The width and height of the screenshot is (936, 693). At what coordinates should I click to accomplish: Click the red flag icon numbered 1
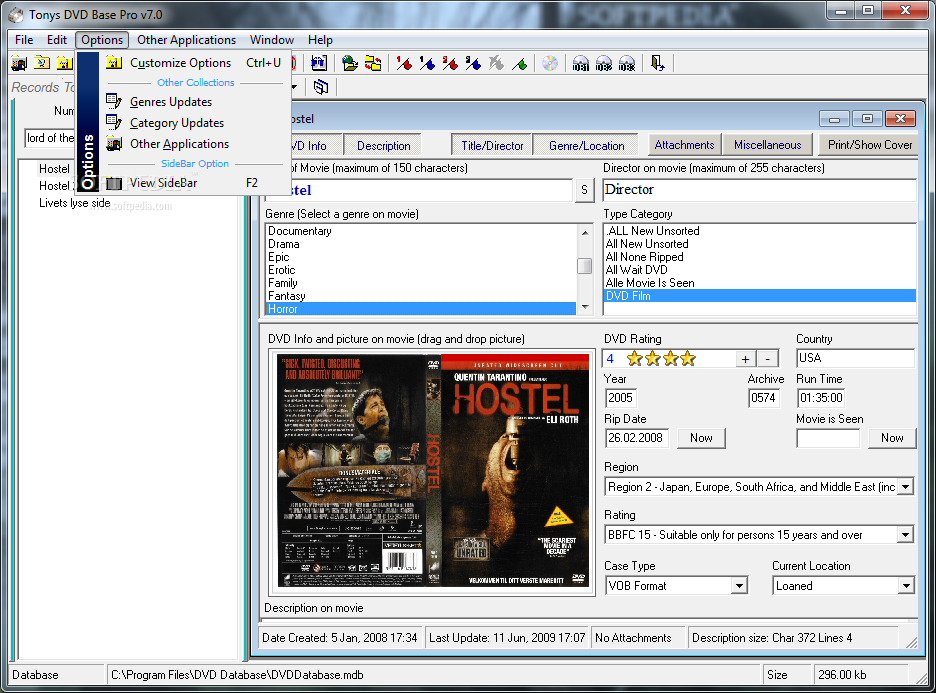(404, 63)
